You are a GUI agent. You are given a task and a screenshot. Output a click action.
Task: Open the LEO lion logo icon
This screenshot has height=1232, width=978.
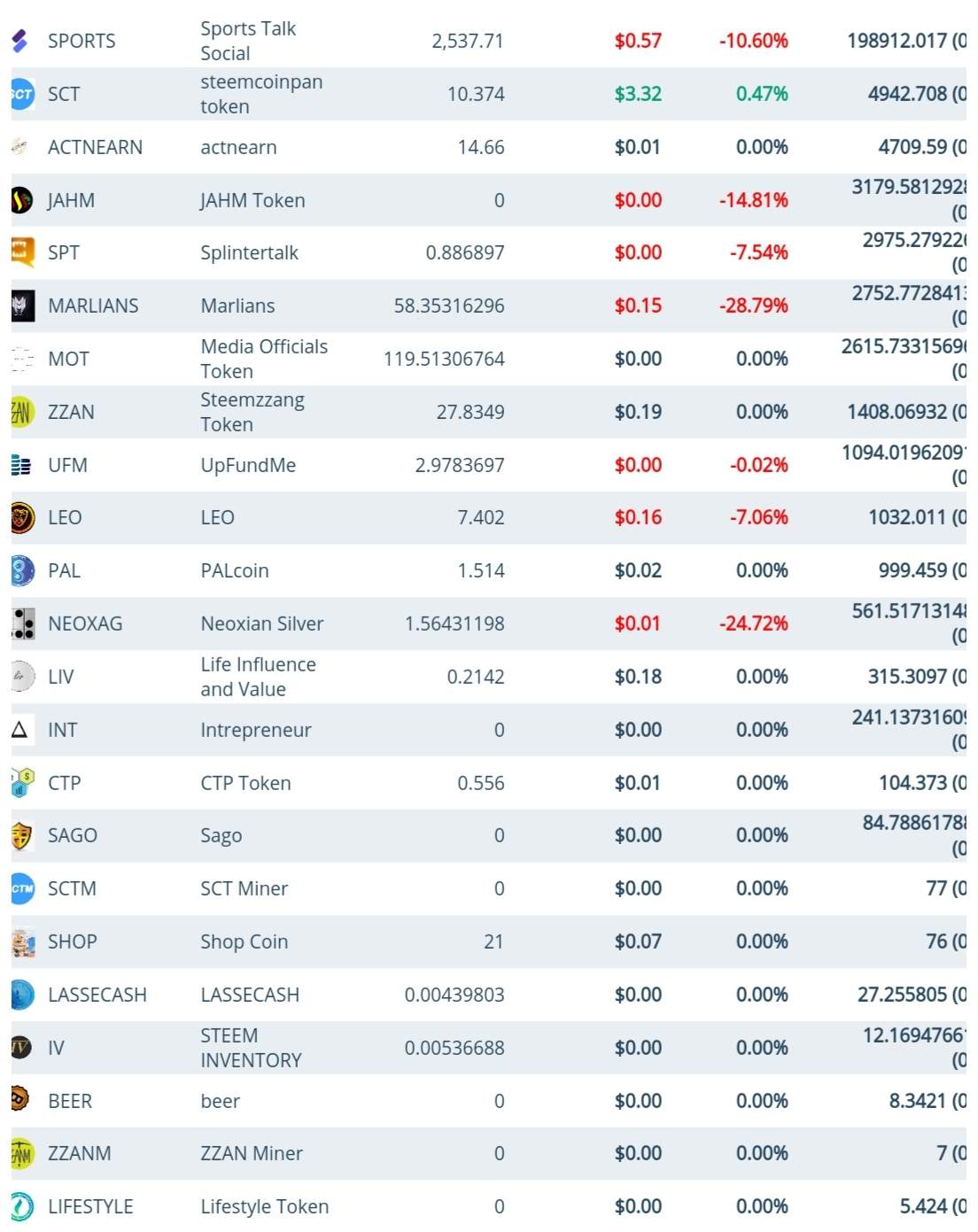(x=22, y=517)
